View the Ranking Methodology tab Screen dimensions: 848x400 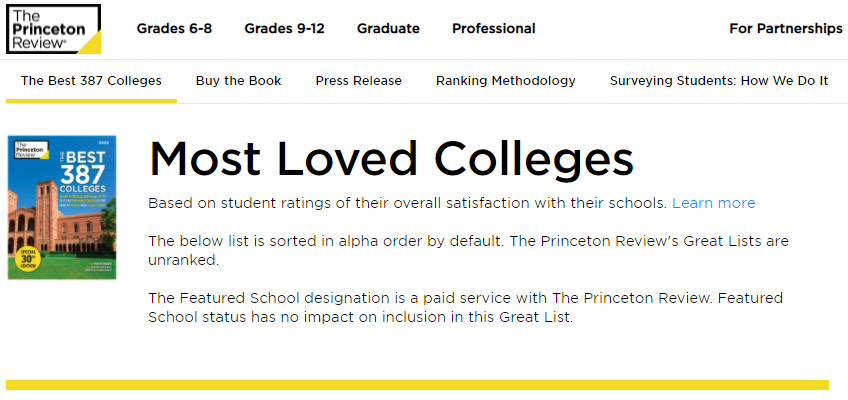(x=505, y=81)
